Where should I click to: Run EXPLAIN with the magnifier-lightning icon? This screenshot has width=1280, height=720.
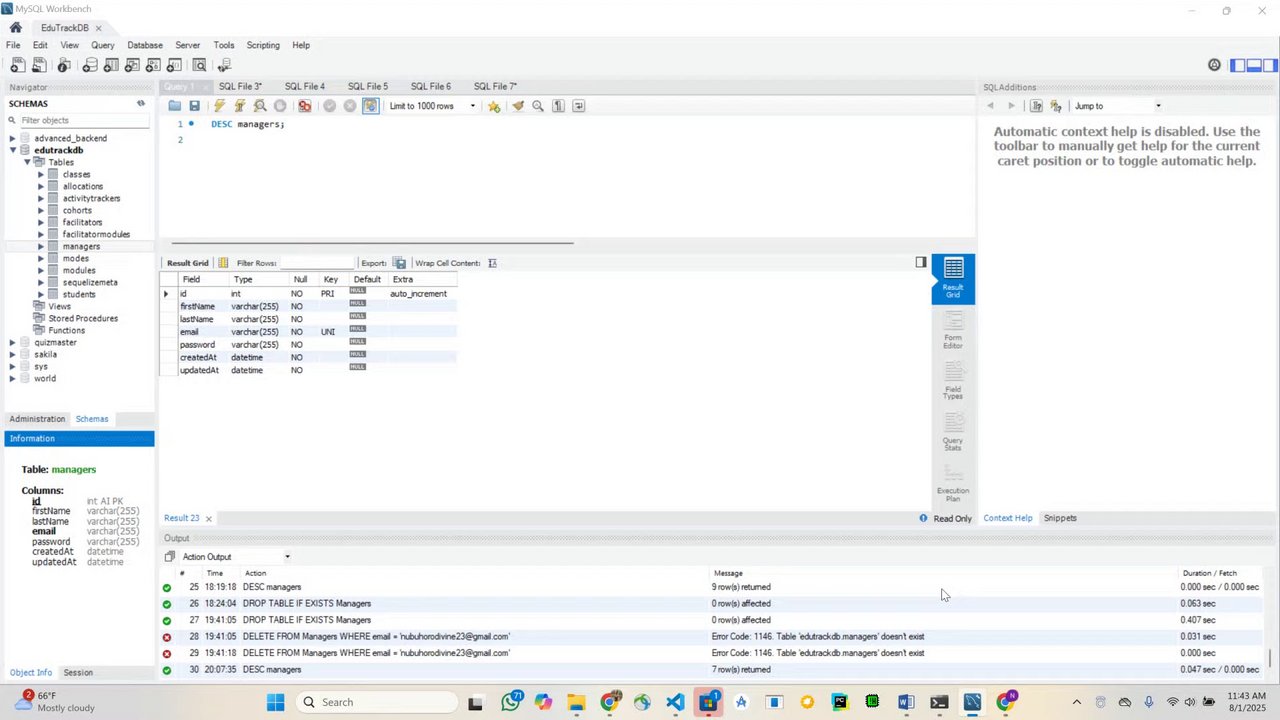(x=260, y=106)
